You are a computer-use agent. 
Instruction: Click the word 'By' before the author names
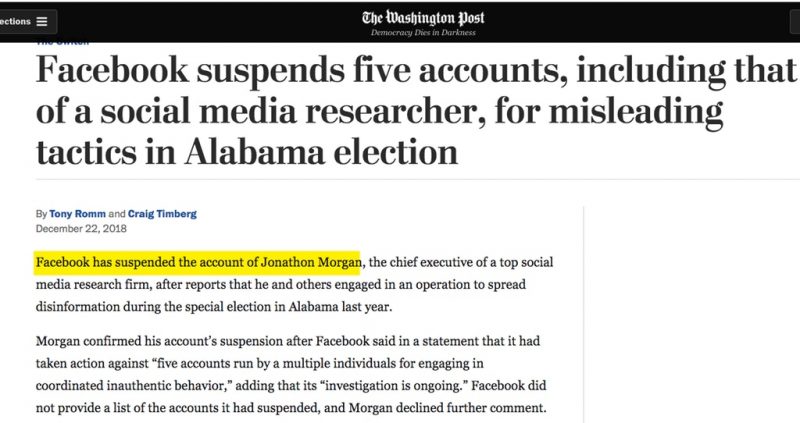41,214
